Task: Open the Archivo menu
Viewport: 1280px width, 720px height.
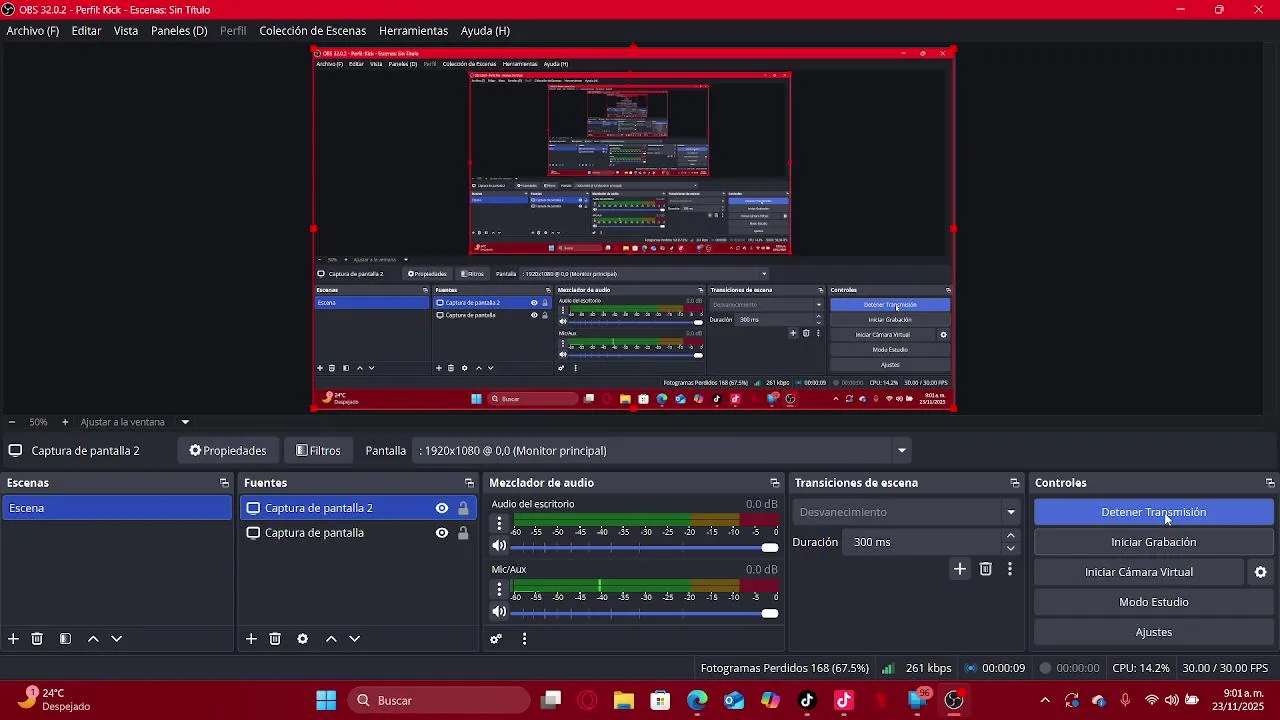Action: click(x=32, y=31)
